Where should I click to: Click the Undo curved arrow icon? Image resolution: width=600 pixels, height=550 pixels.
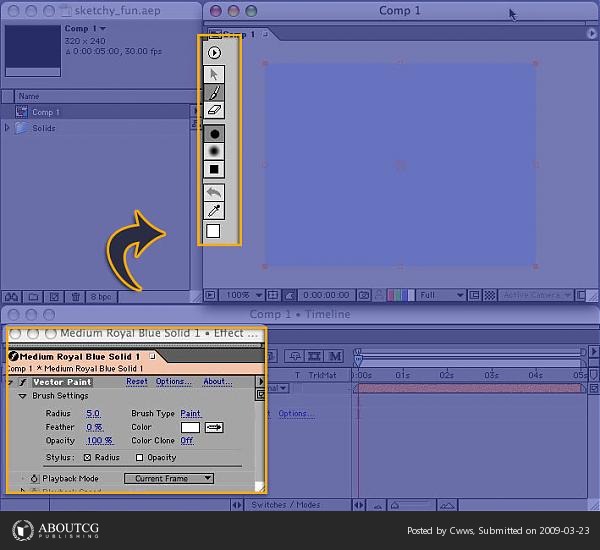pos(214,193)
